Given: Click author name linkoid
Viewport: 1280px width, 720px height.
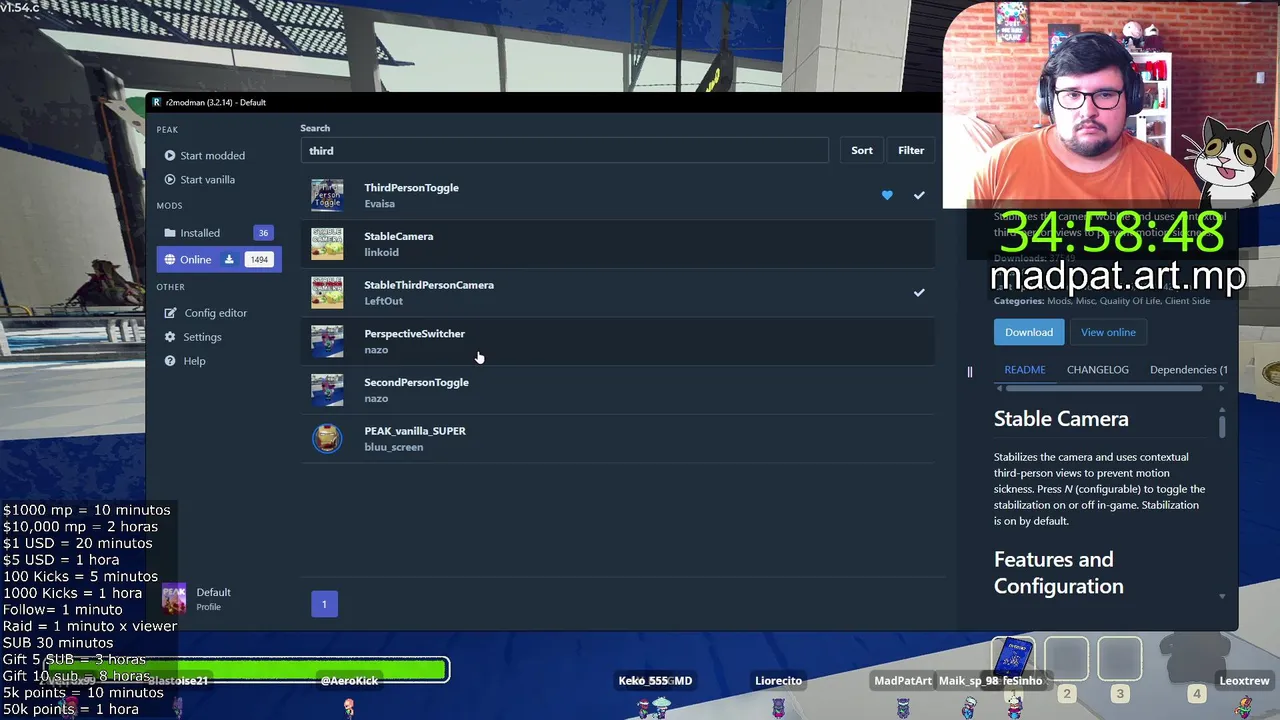Looking at the screenshot, I should click(381, 253).
